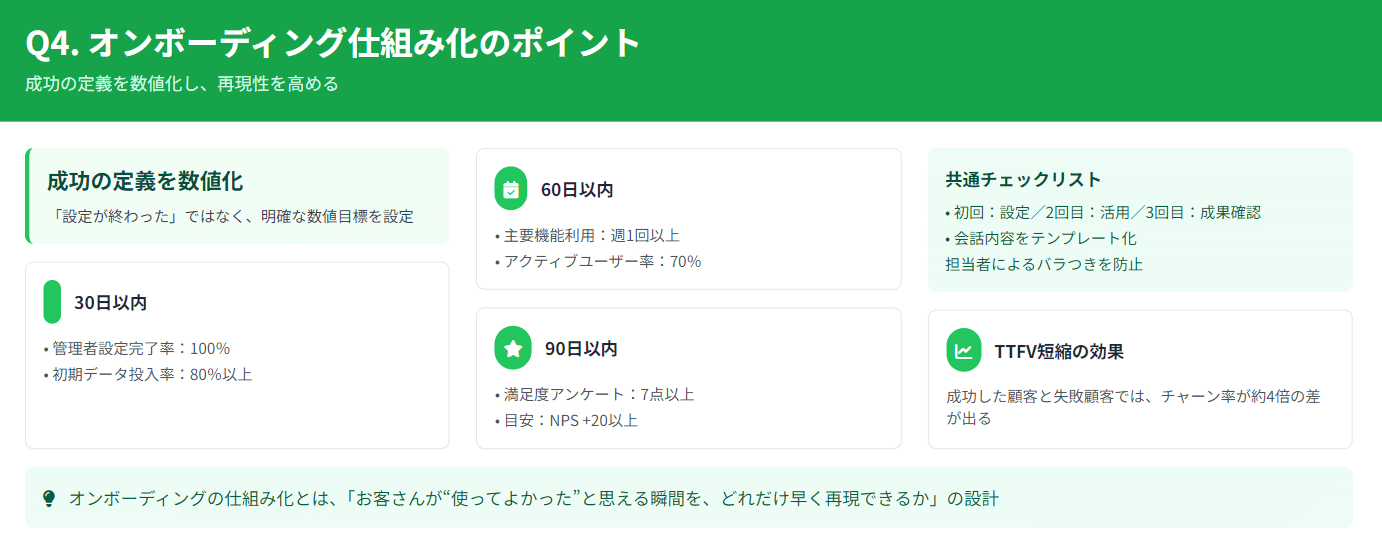Click the subtitle 成功の定義を数値化し、再現性を高める
The height and width of the screenshot is (540, 1382).
[182, 84]
